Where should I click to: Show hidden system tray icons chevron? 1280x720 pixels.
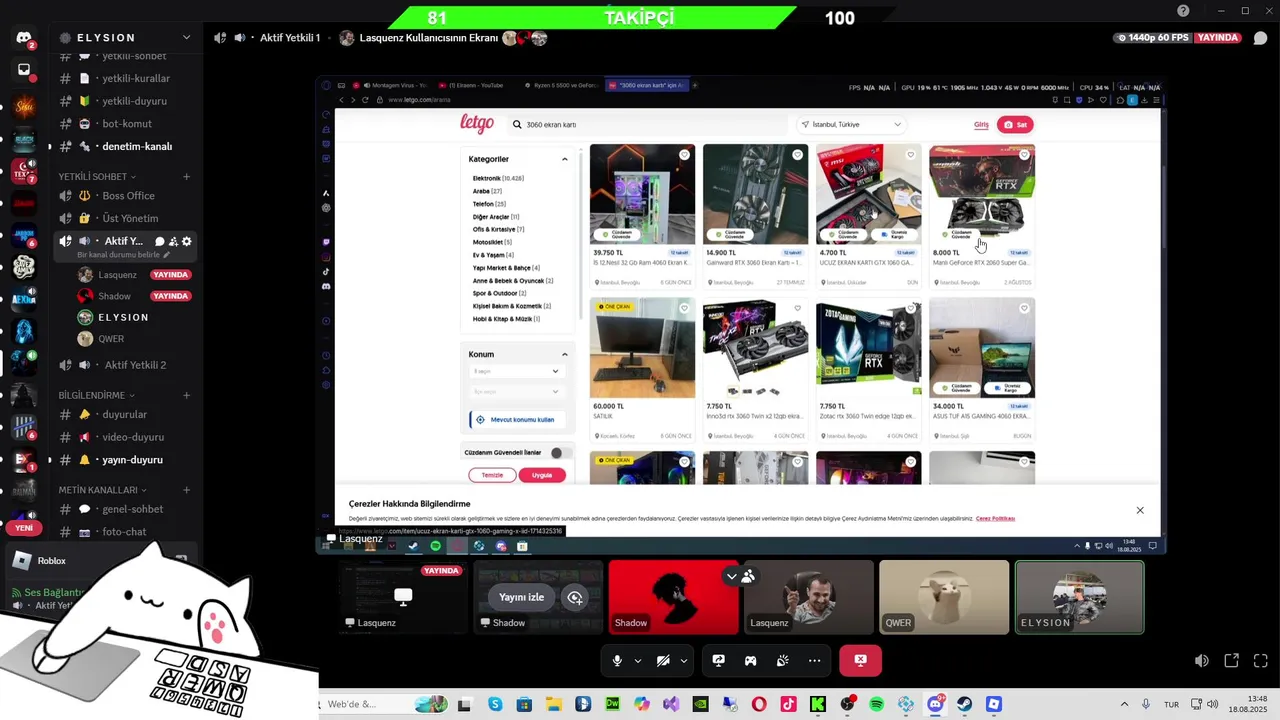[x=1124, y=704]
